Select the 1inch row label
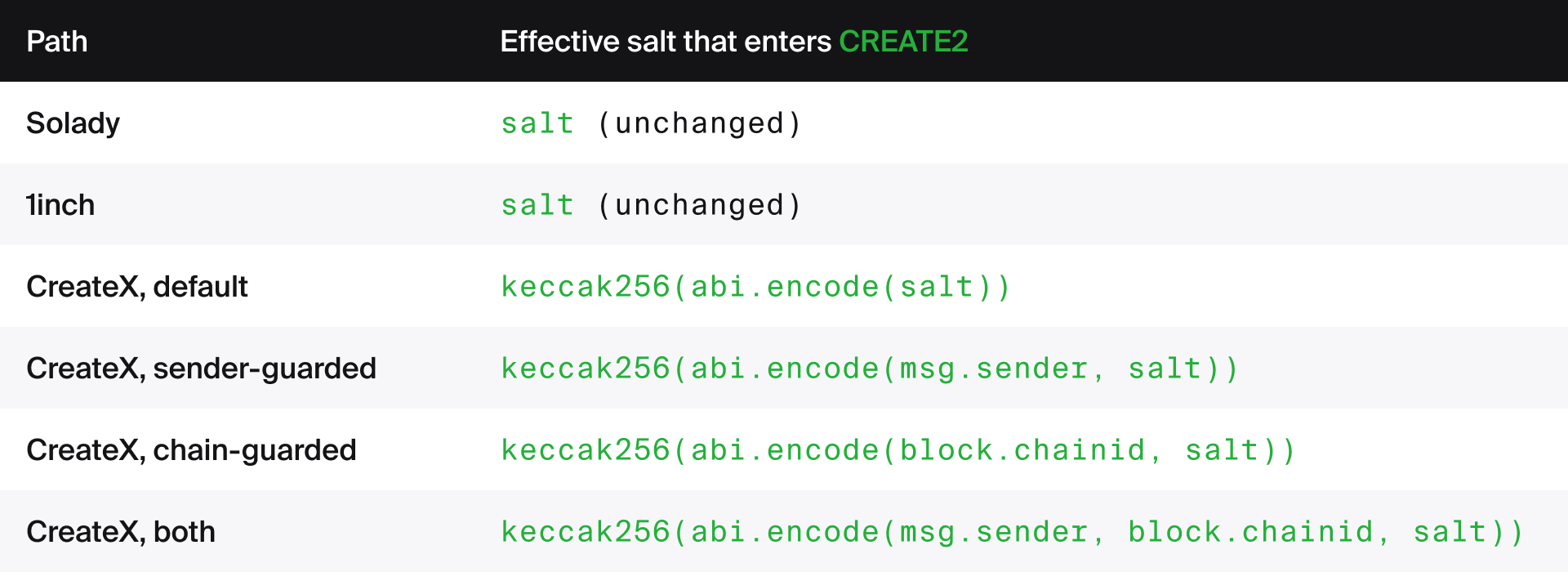Image resolution: width=1568 pixels, height=572 pixels. click(x=60, y=204)
